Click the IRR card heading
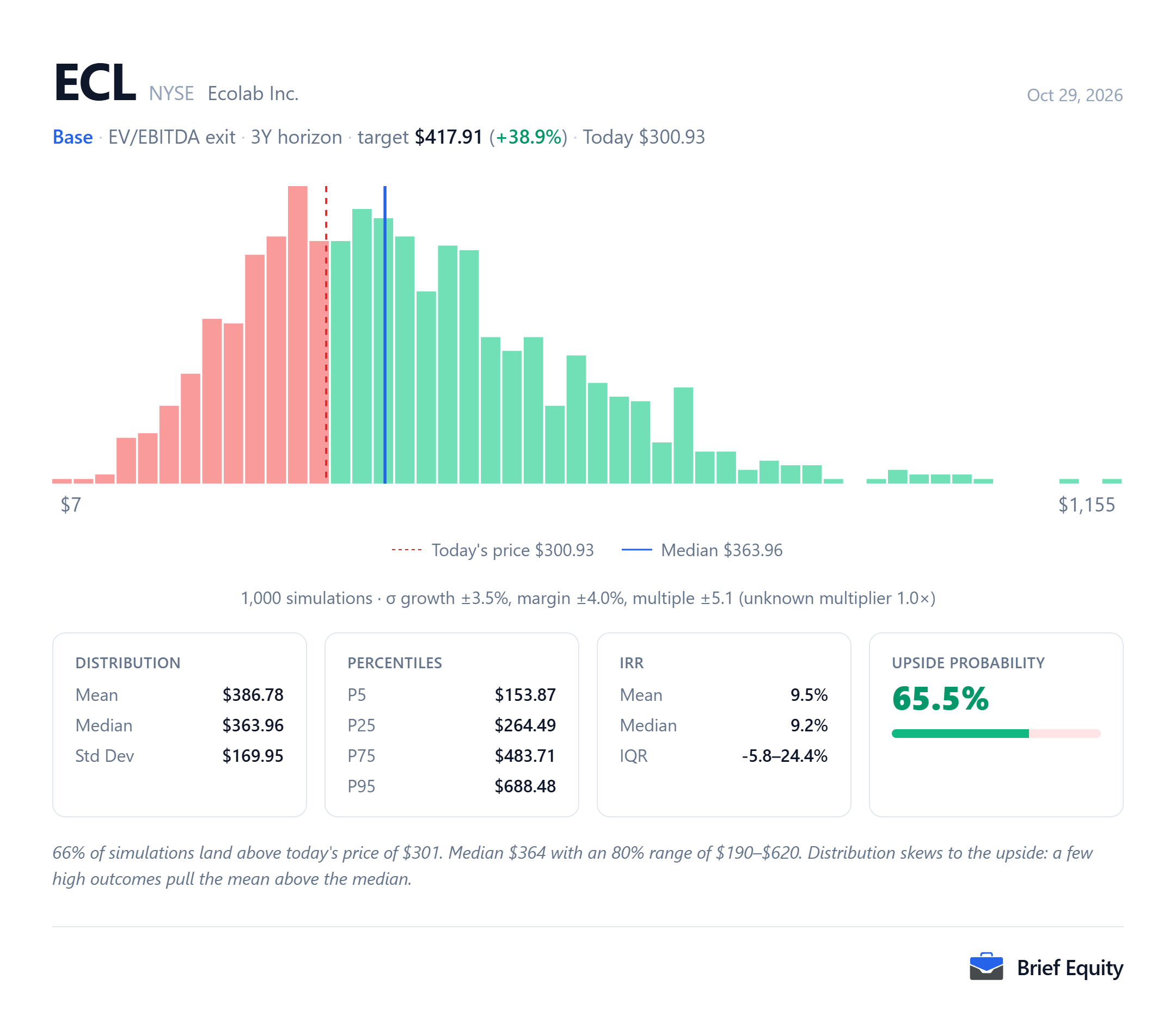 click(632, 663)
